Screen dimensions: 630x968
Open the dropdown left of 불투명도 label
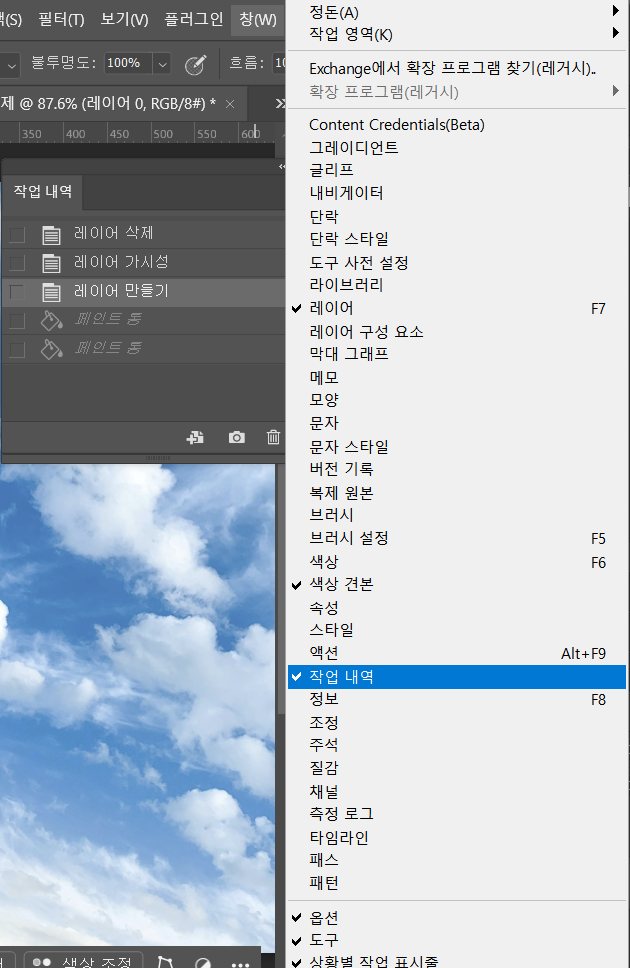[11, 64]
